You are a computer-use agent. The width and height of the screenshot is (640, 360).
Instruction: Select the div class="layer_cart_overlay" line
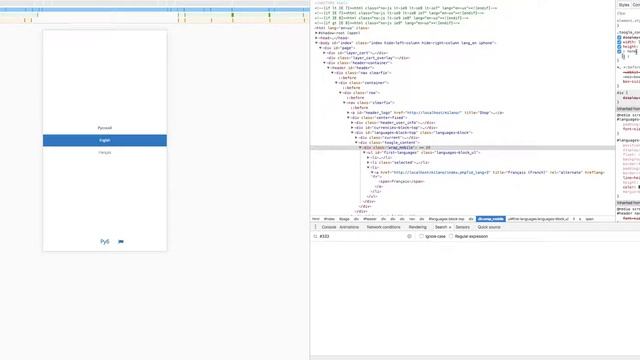pyautogui.click(x=368, y=58)
